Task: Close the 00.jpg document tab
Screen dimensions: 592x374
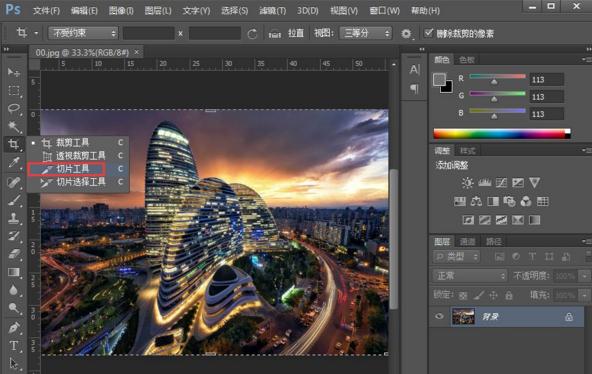Action: [137, 52]
